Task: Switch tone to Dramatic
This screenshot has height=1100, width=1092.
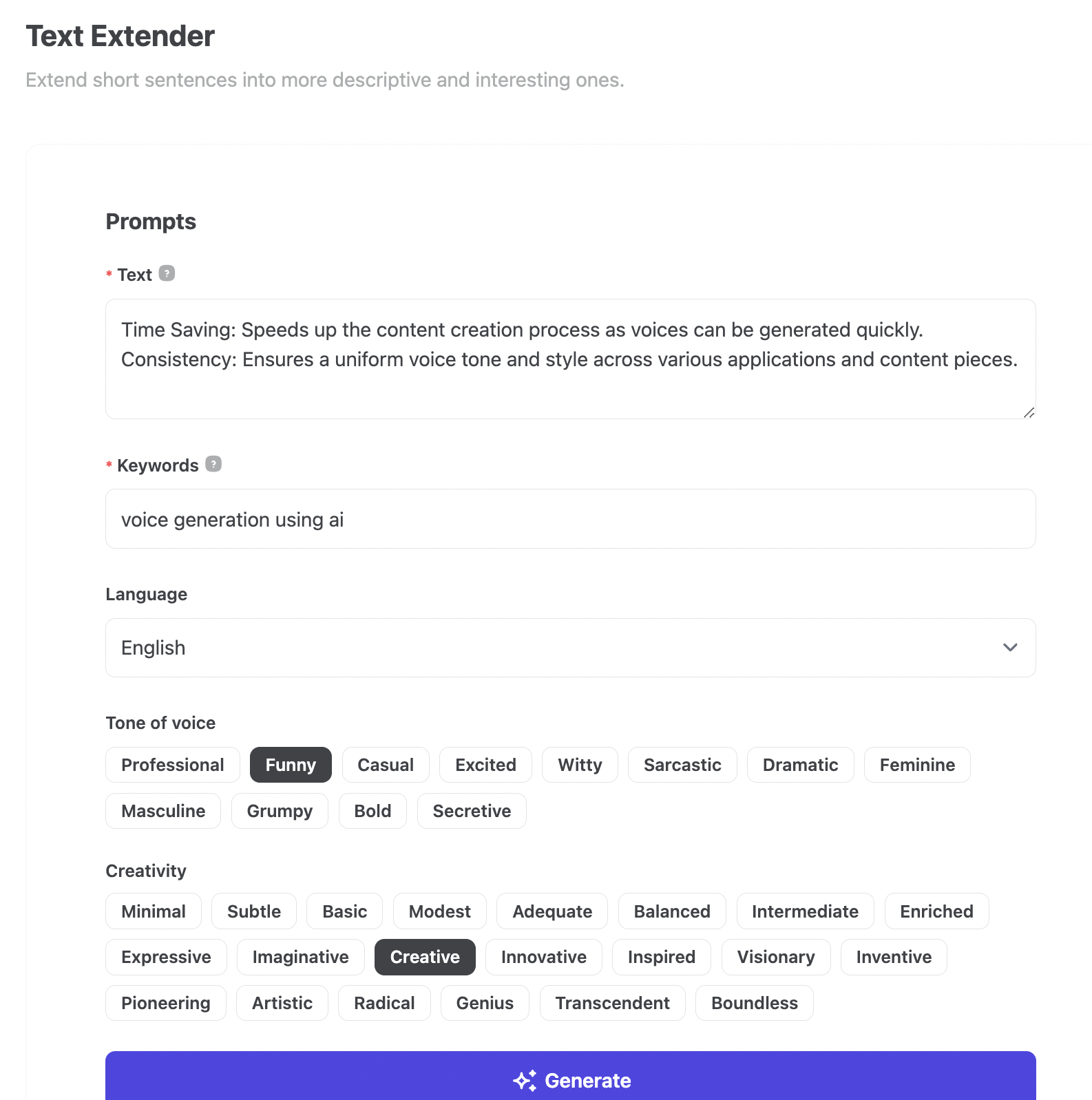Action: 800,765
